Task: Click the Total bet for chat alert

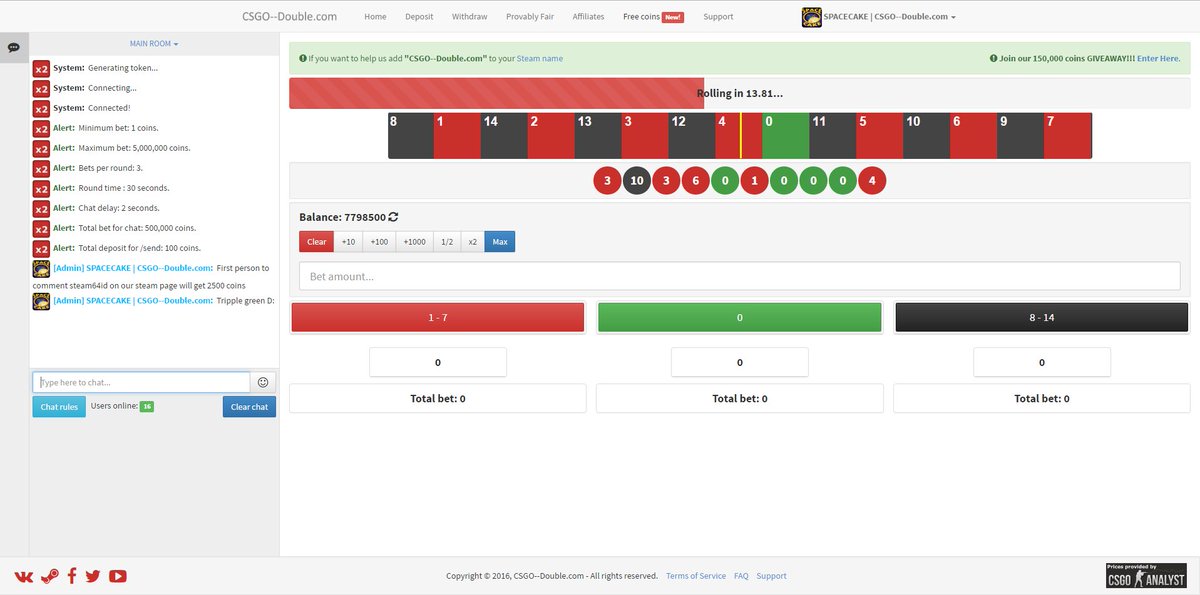Action: click(127, 228)
